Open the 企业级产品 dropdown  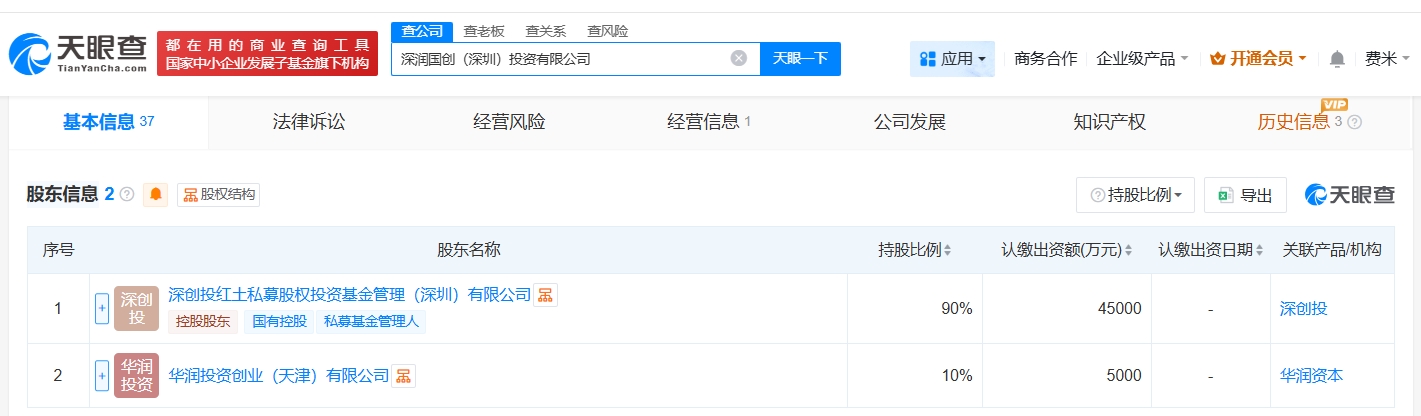point(1142,59)
